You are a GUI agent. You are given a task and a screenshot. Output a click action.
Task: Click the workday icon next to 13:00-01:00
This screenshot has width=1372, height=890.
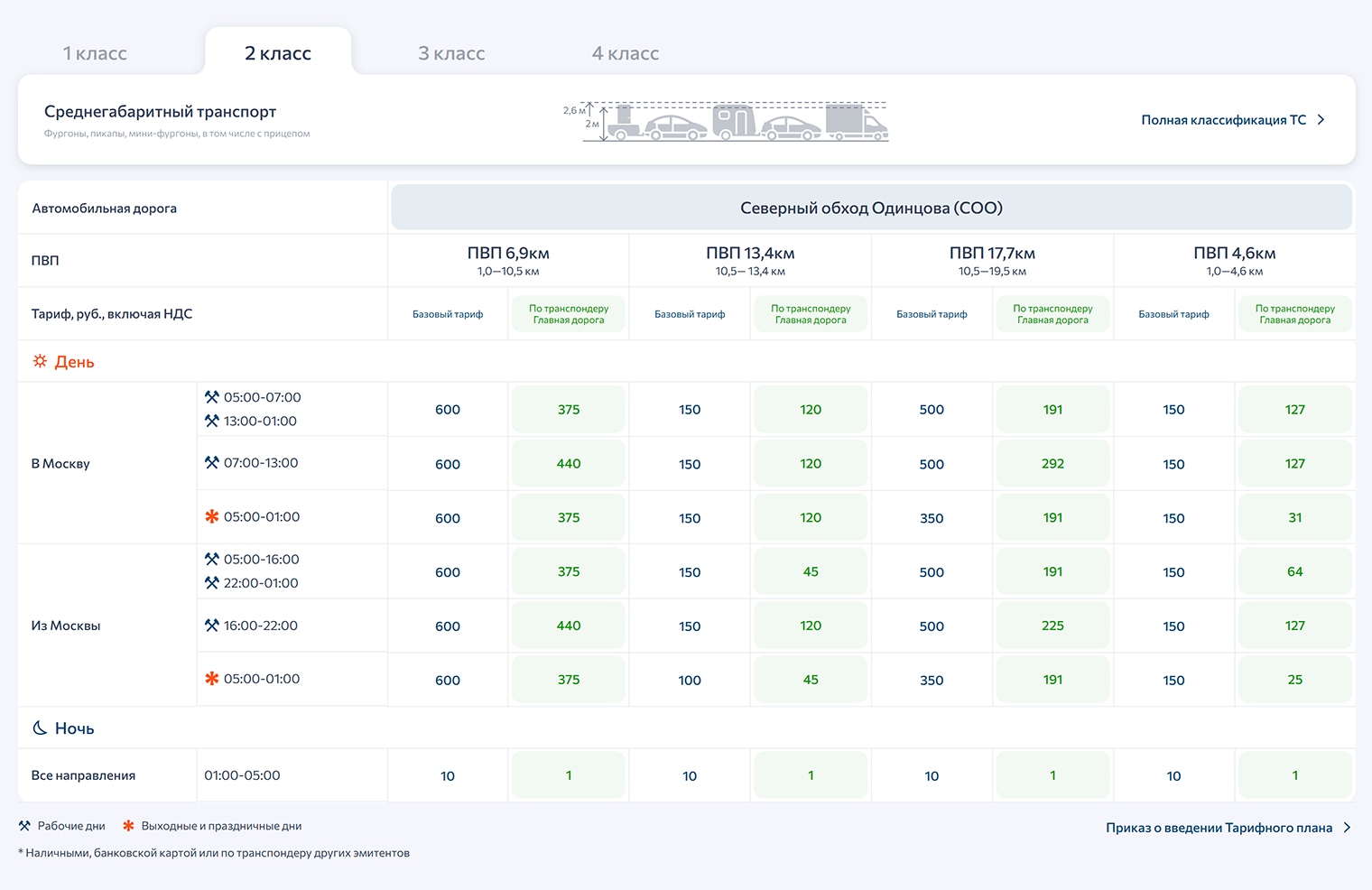point(212,421)
